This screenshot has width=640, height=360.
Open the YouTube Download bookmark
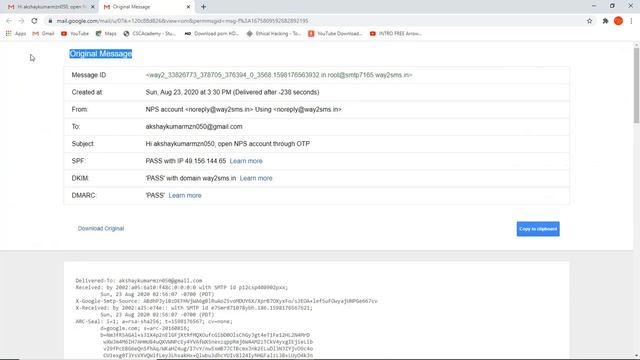tap(335, 33)
